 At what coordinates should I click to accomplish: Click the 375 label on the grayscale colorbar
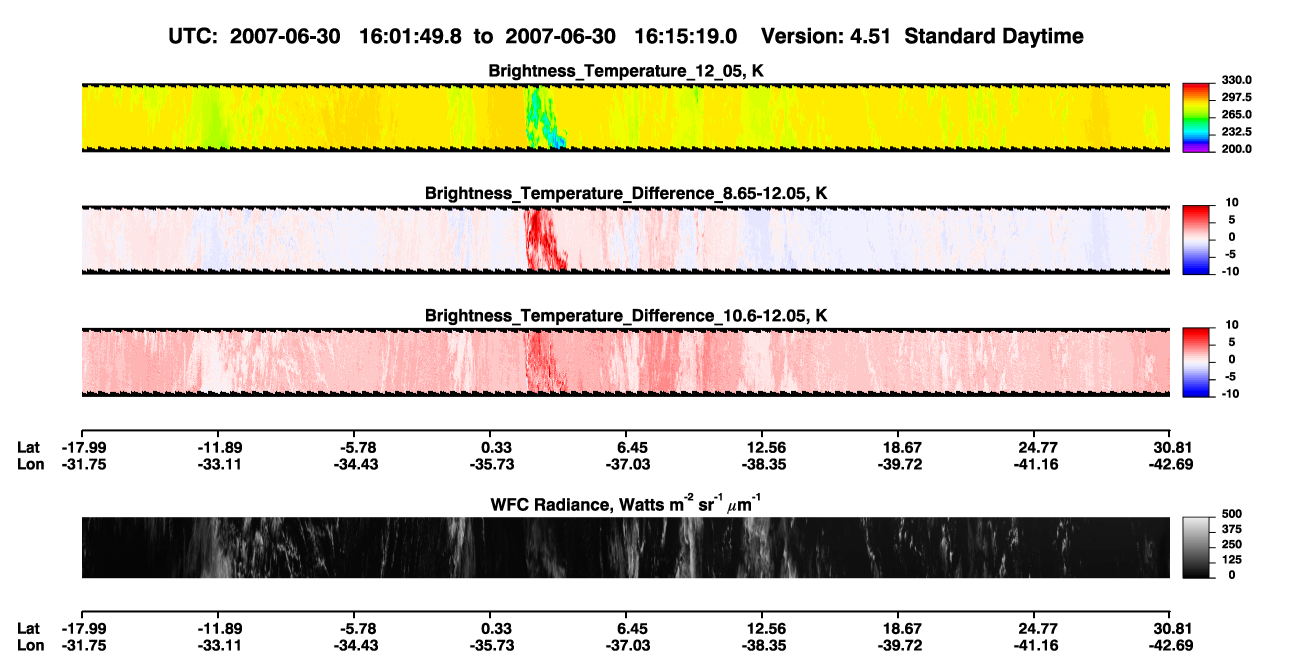1232,530
